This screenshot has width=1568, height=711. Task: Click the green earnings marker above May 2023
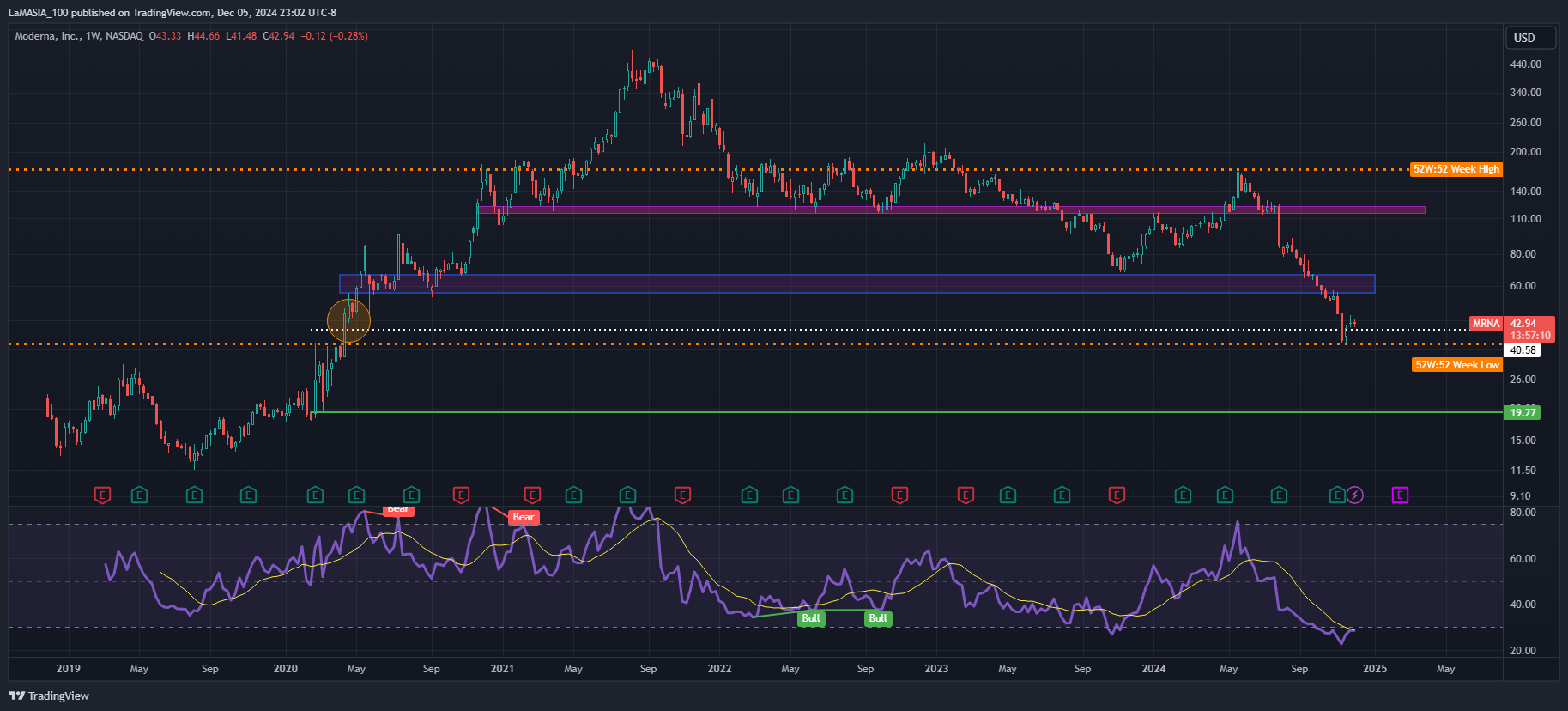1008,495
